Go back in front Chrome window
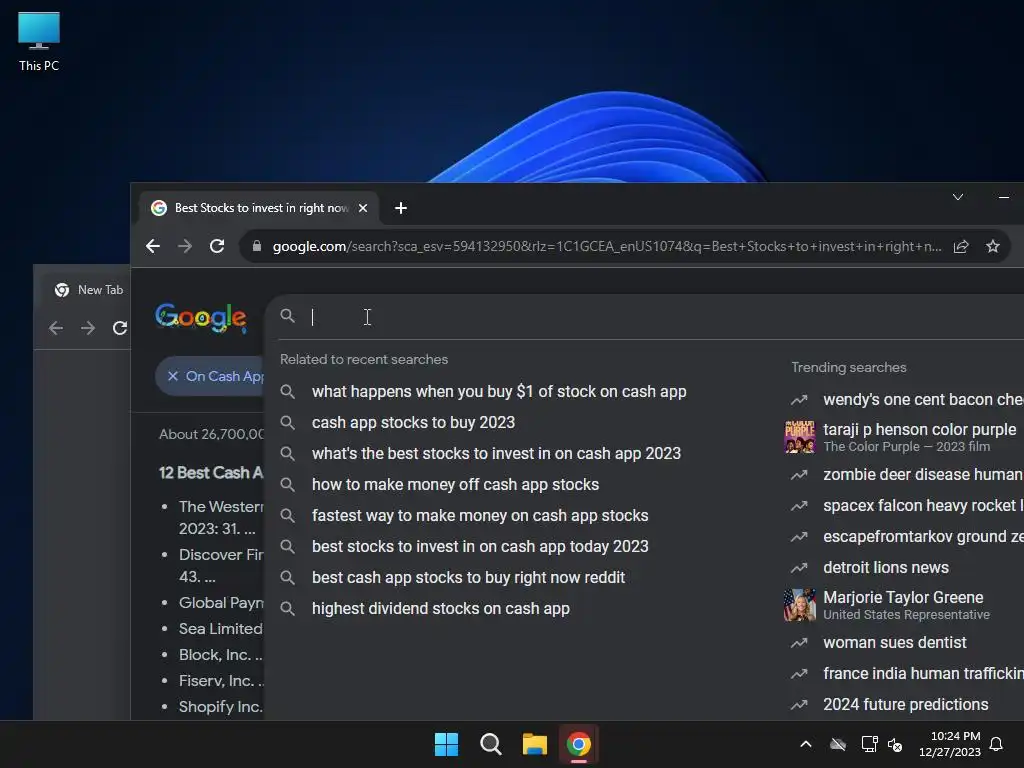Image resolution: width=1024 pixels, height=768 pixels. 153,246
